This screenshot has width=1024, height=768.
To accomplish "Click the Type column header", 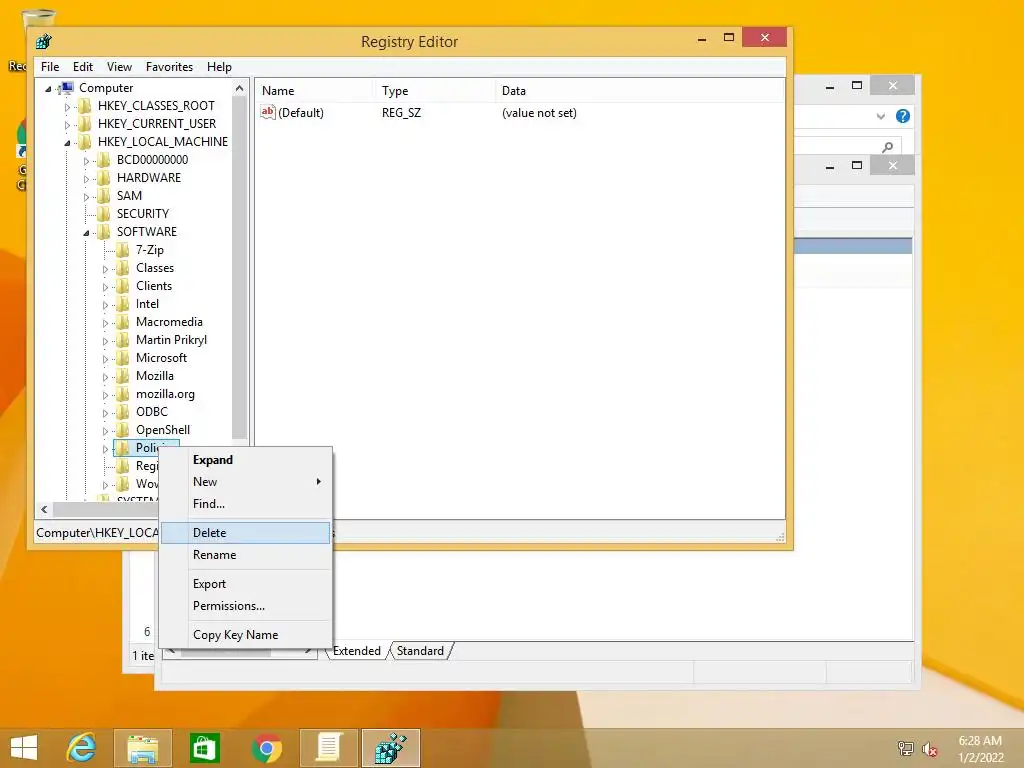I will point(434,91).
